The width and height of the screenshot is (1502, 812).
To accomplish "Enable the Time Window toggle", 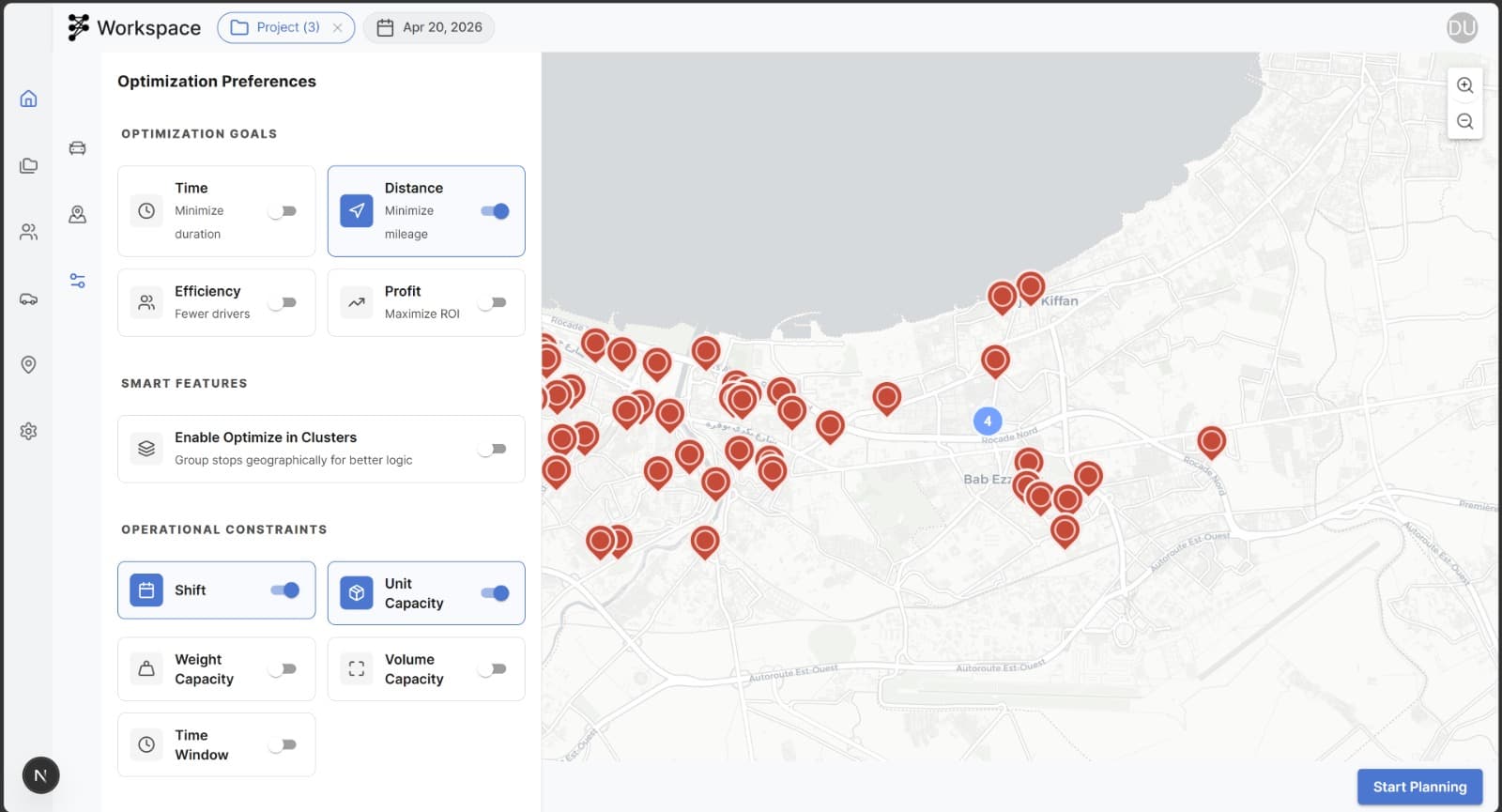I will [283, 744].
